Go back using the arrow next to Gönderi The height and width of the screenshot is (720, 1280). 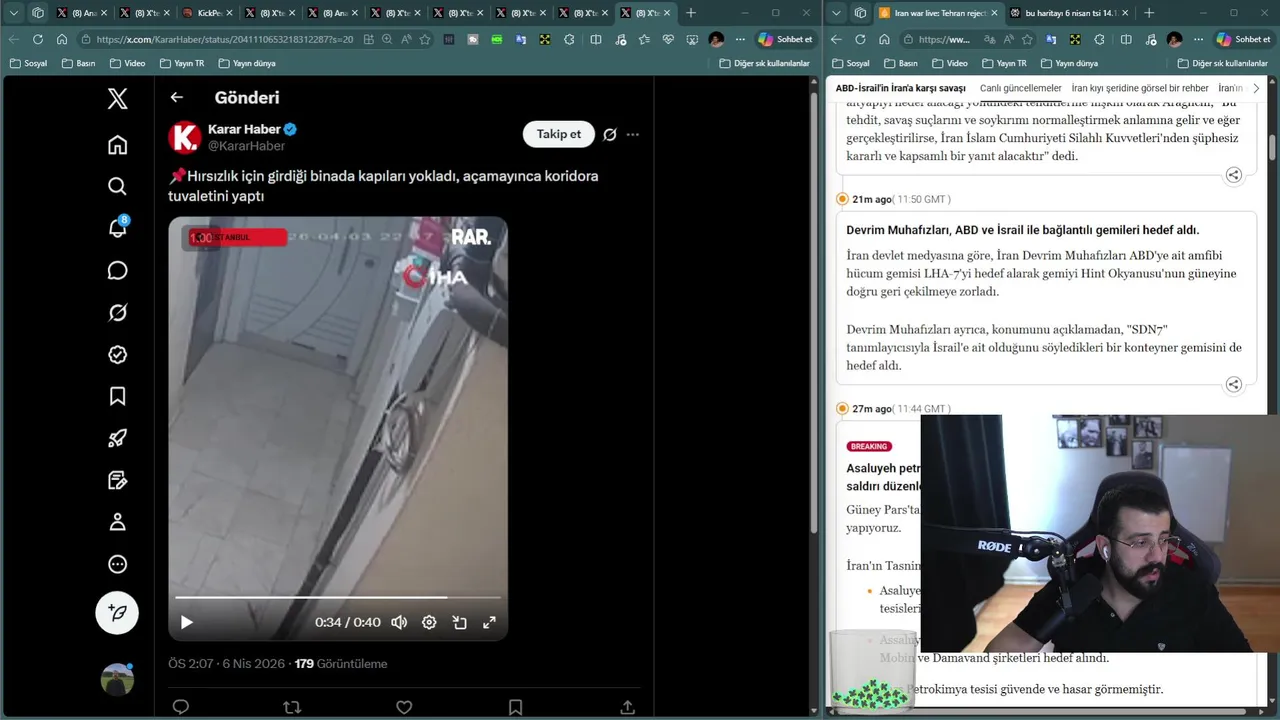click(x=177, y=97)
